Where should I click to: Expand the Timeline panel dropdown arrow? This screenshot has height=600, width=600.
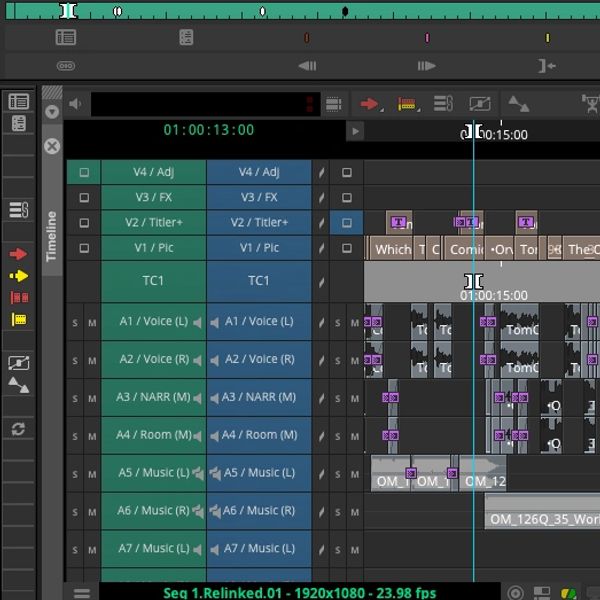(x=52, y=112)
